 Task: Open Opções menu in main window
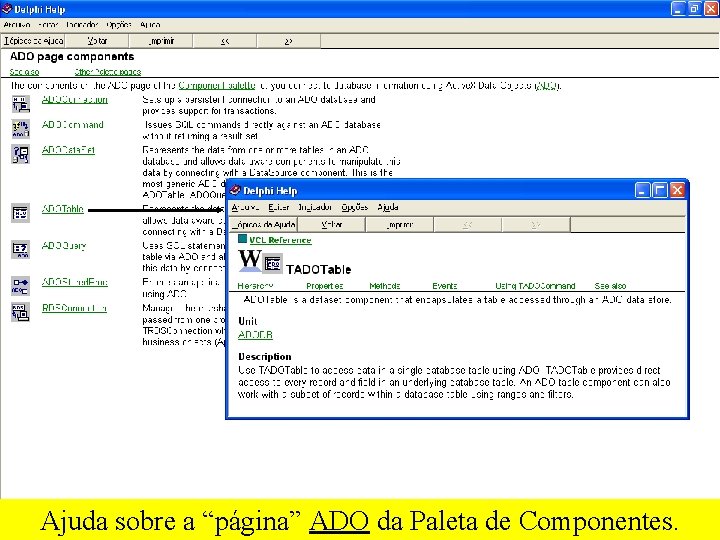point(119,25)
